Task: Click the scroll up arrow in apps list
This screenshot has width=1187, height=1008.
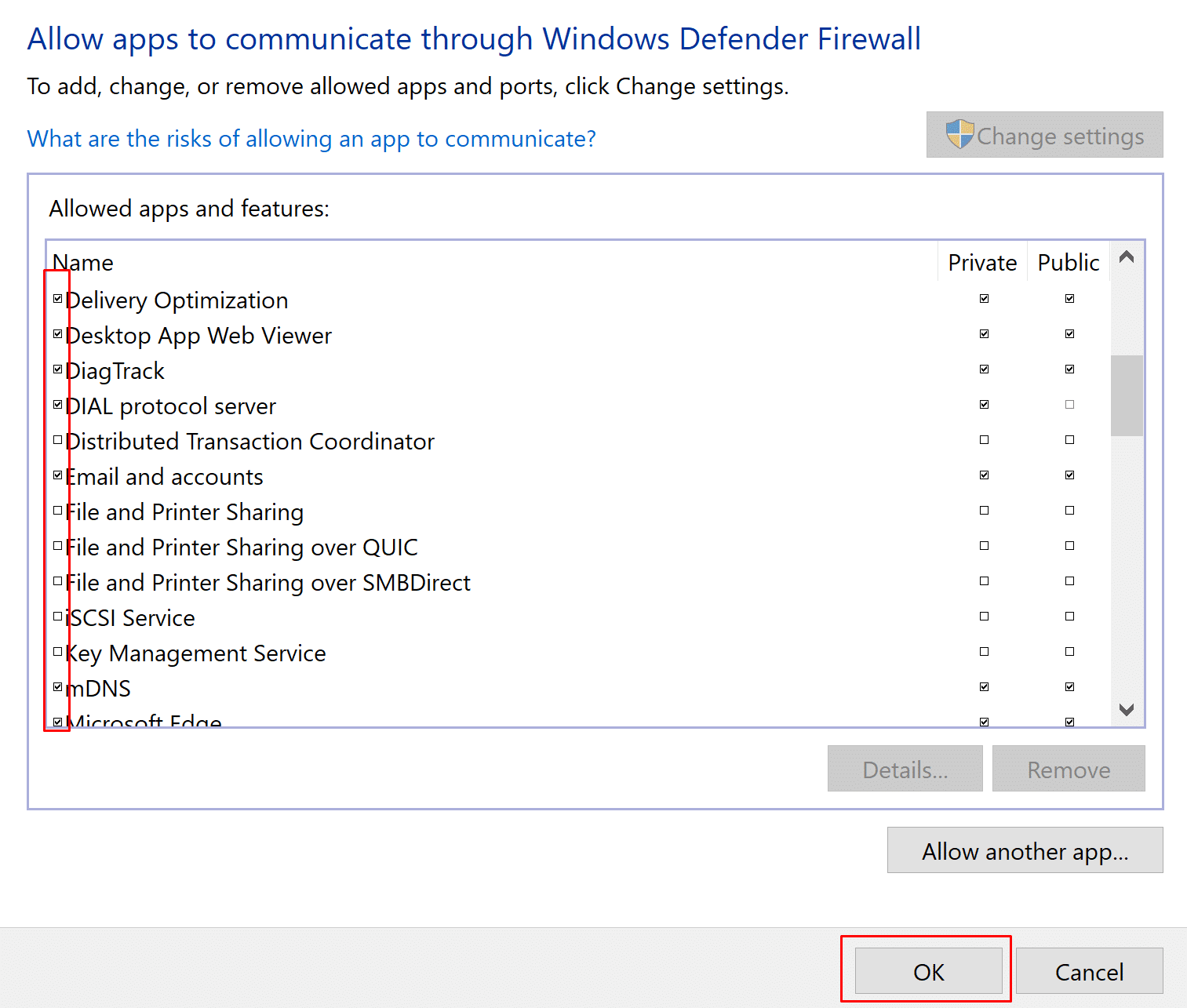Action: click(1127, 257)
